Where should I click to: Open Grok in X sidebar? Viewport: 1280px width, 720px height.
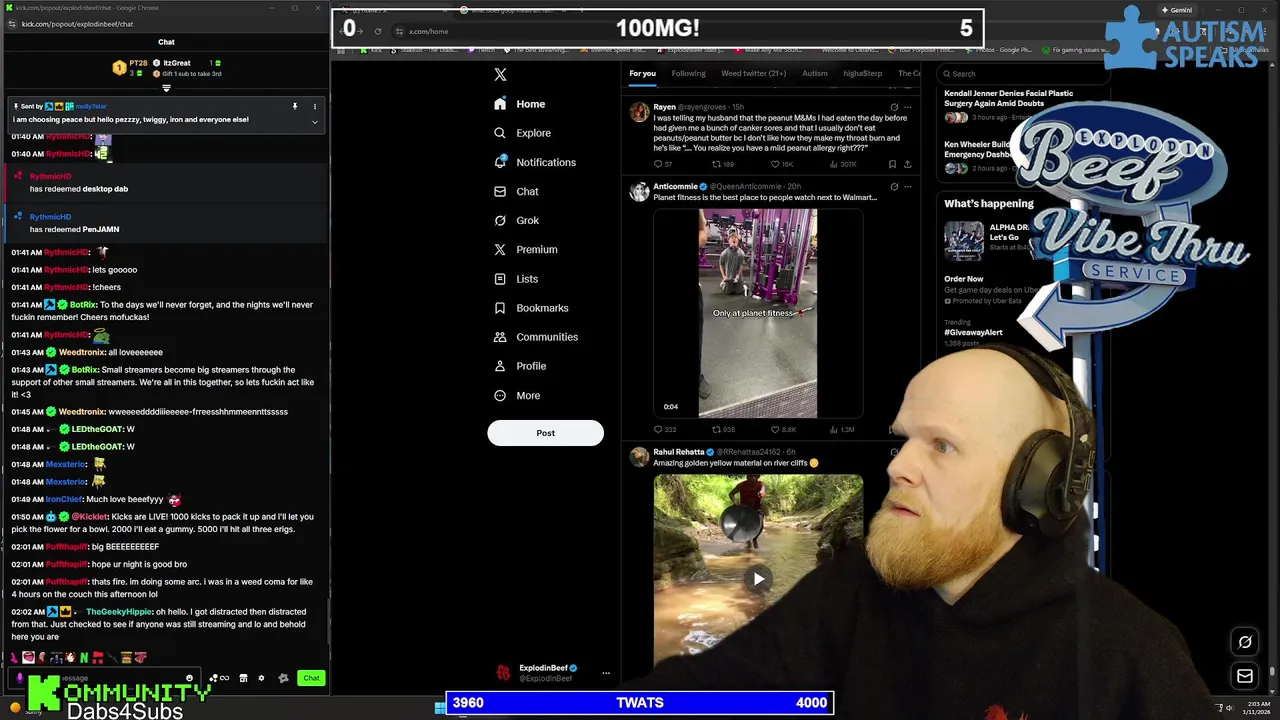click(516, 220)
